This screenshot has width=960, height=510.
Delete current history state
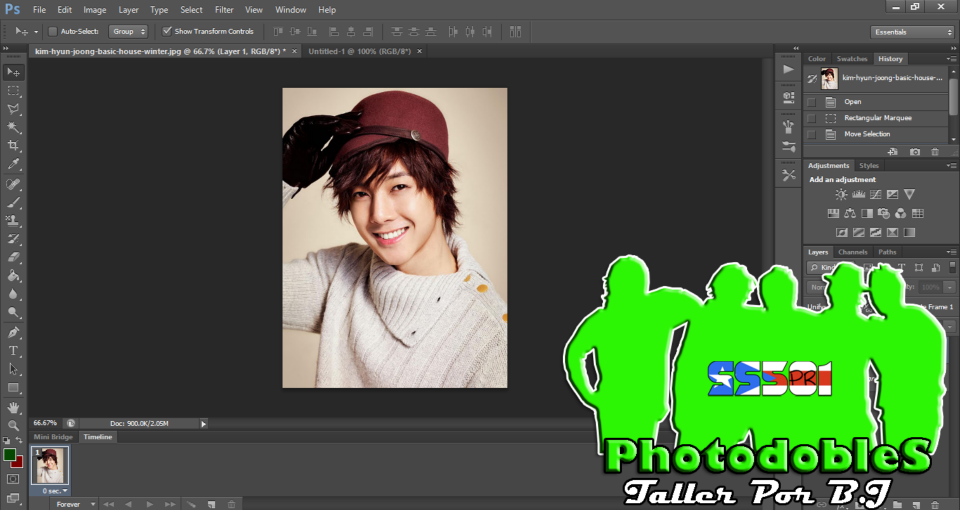935,152
